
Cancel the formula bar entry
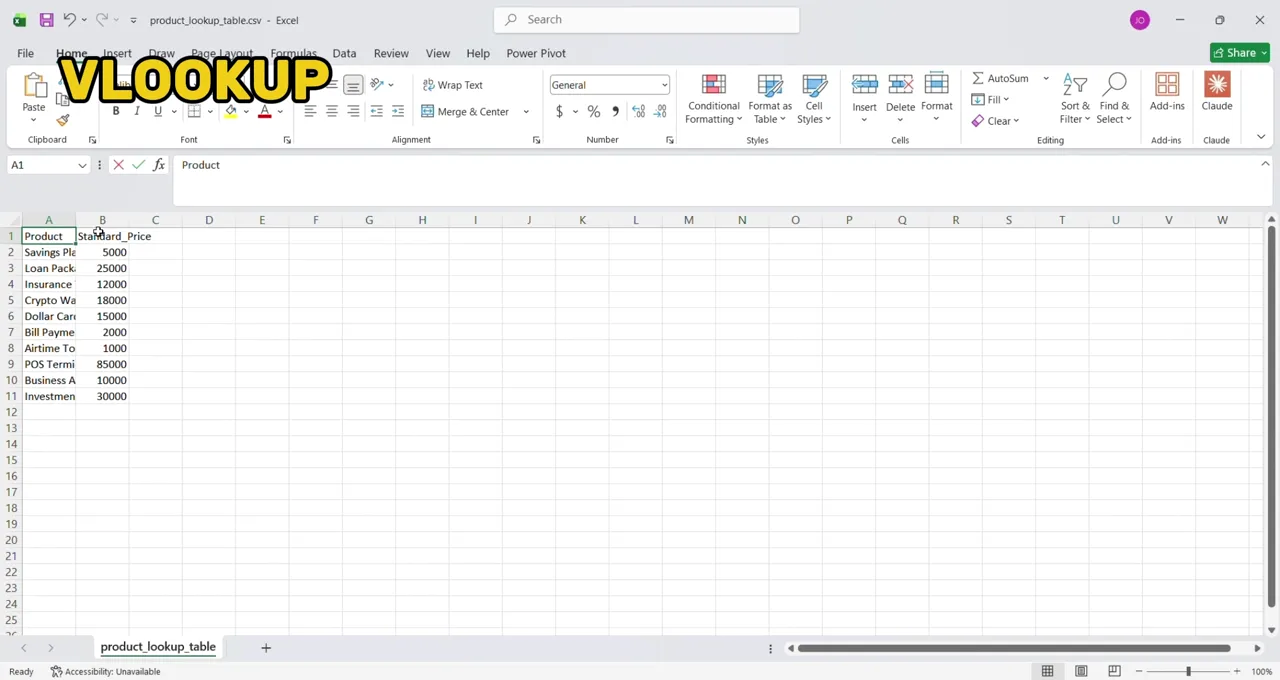click(x=118, y=165)
